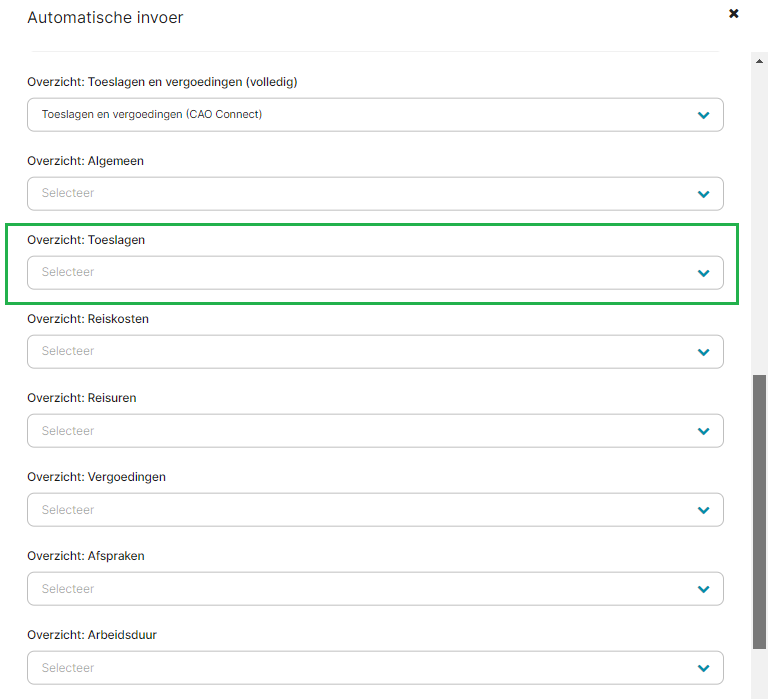
Task: Click the chevron arrow in the Overzicht: Toeslagen dropdown
Action: pyautogui.click(x=703, y=273)
